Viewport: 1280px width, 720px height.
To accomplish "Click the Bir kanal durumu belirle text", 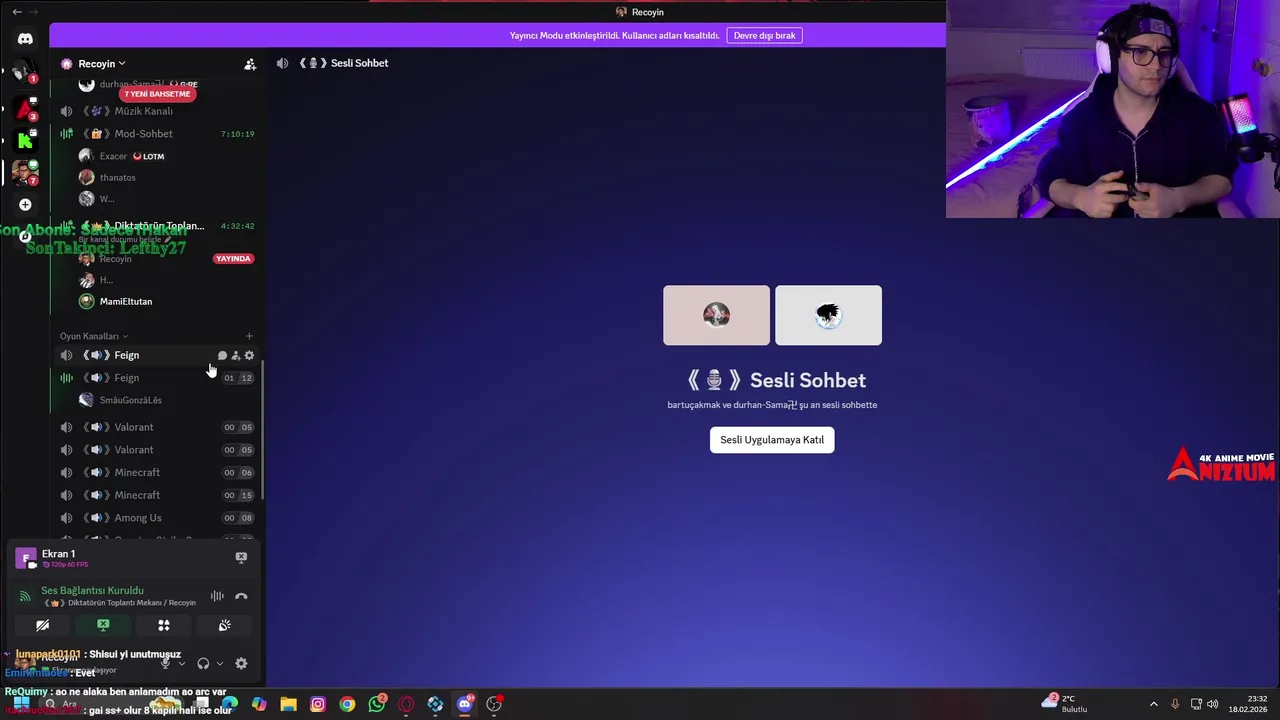I will 119,240.
